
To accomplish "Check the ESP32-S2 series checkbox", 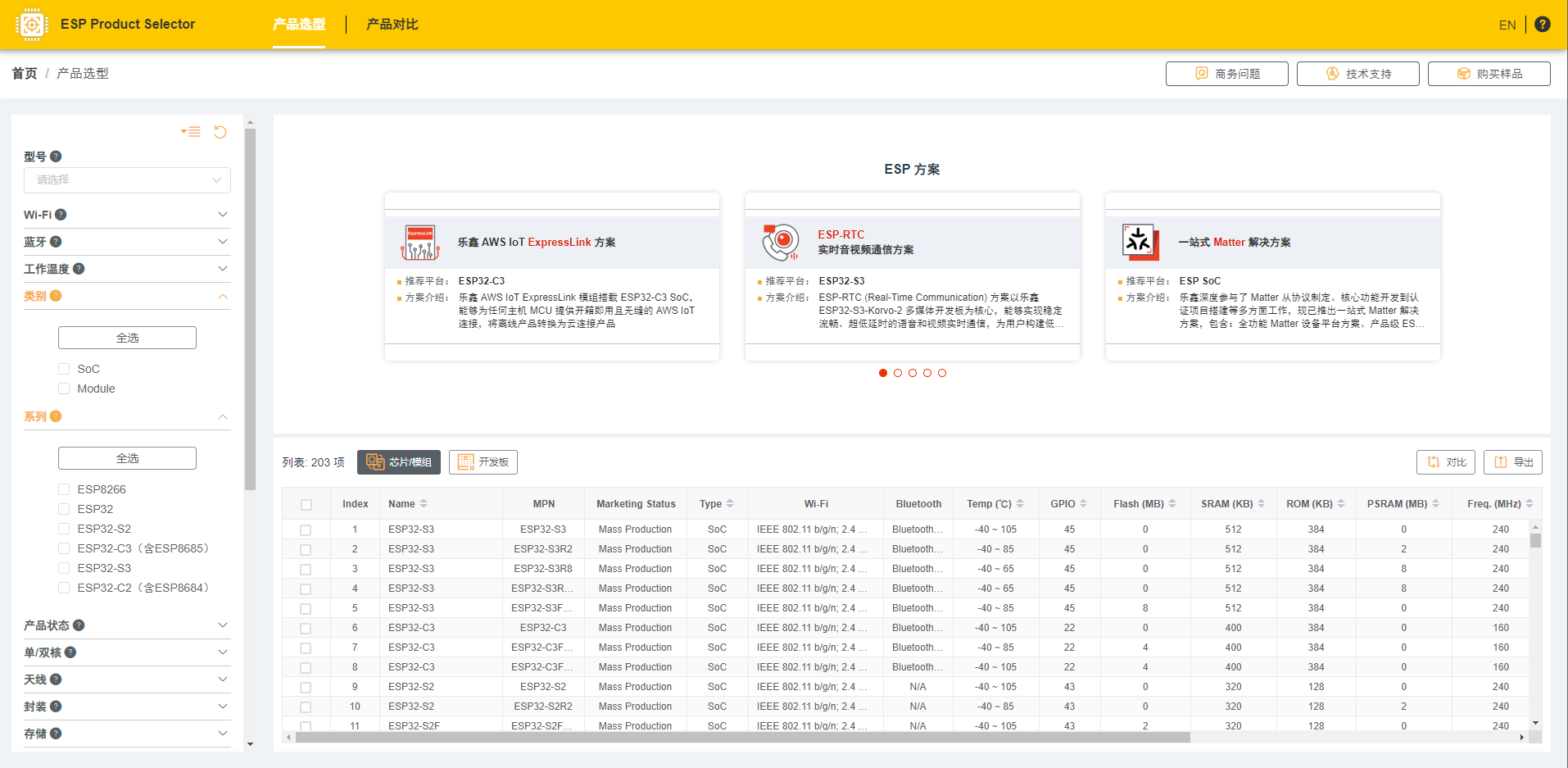I will pyautogui.click(x=64, y=529).
